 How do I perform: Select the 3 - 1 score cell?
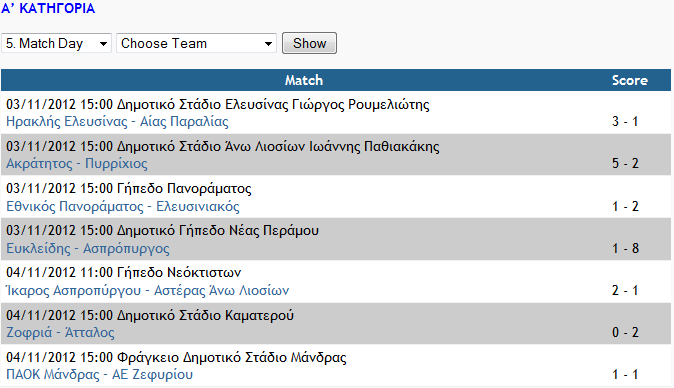(625, 122)
